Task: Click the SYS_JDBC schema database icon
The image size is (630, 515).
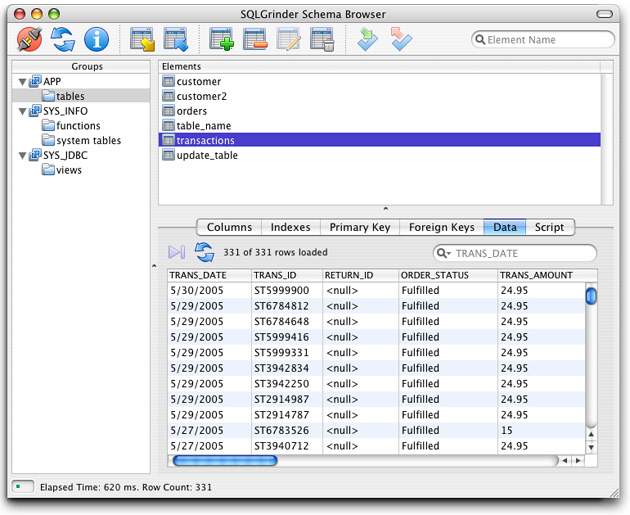Action: tap(35, 155)
